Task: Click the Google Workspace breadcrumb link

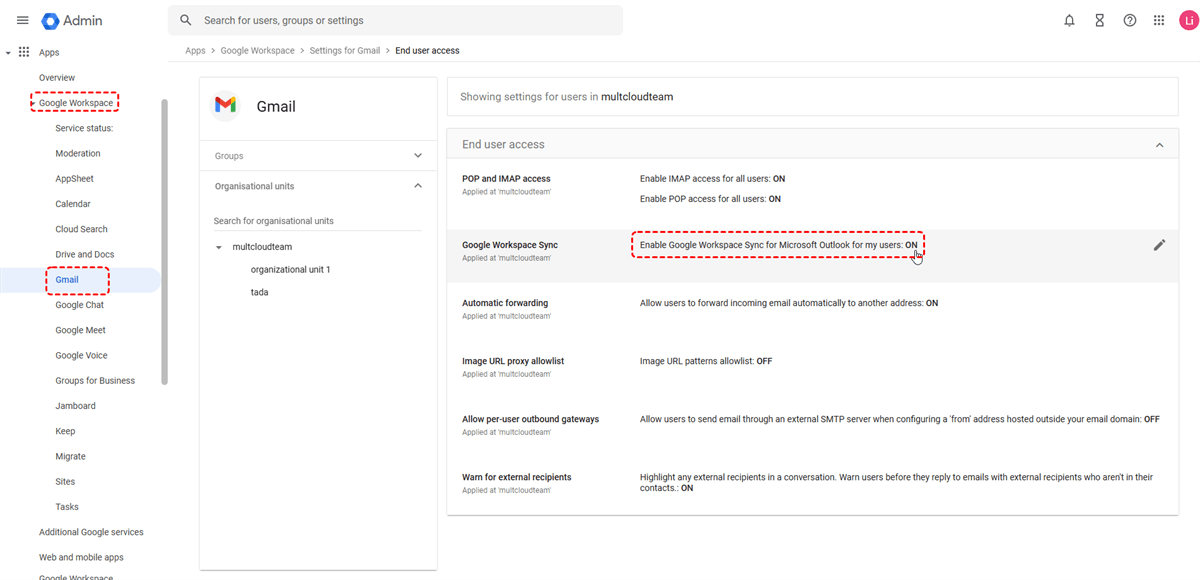Action: [257, 51]
